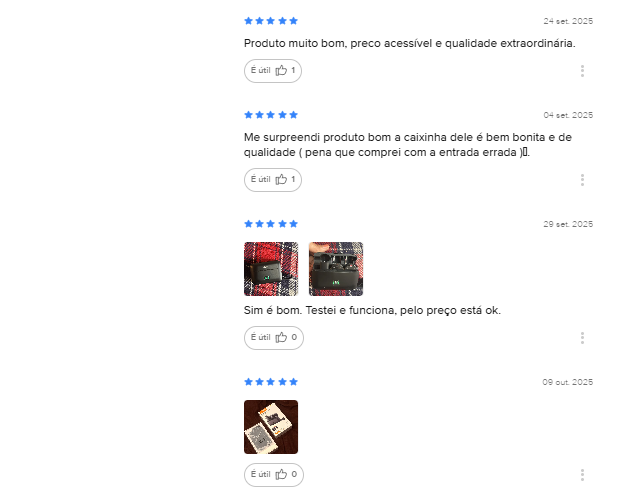Mark the 04 set. 2025 review as useful
This screenshot has width=637, height=495.
click(273, 180)
